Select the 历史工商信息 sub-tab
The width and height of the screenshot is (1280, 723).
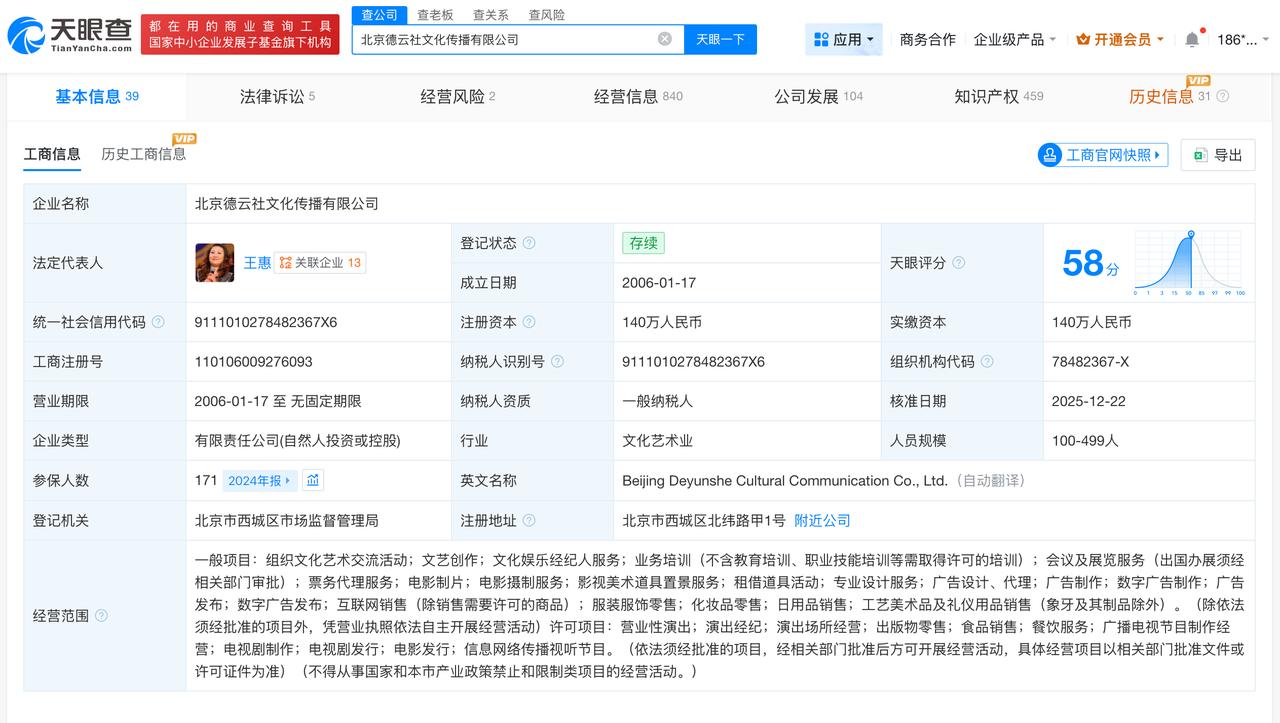(143, 154)
